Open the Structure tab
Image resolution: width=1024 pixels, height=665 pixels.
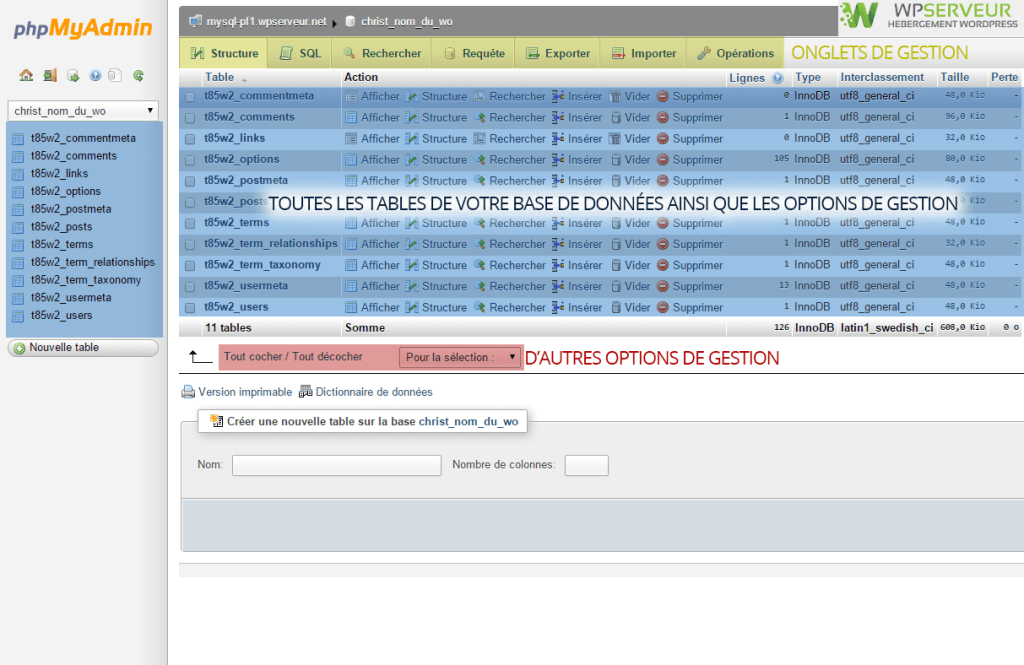pyautogui.click(x=223, y=53)
